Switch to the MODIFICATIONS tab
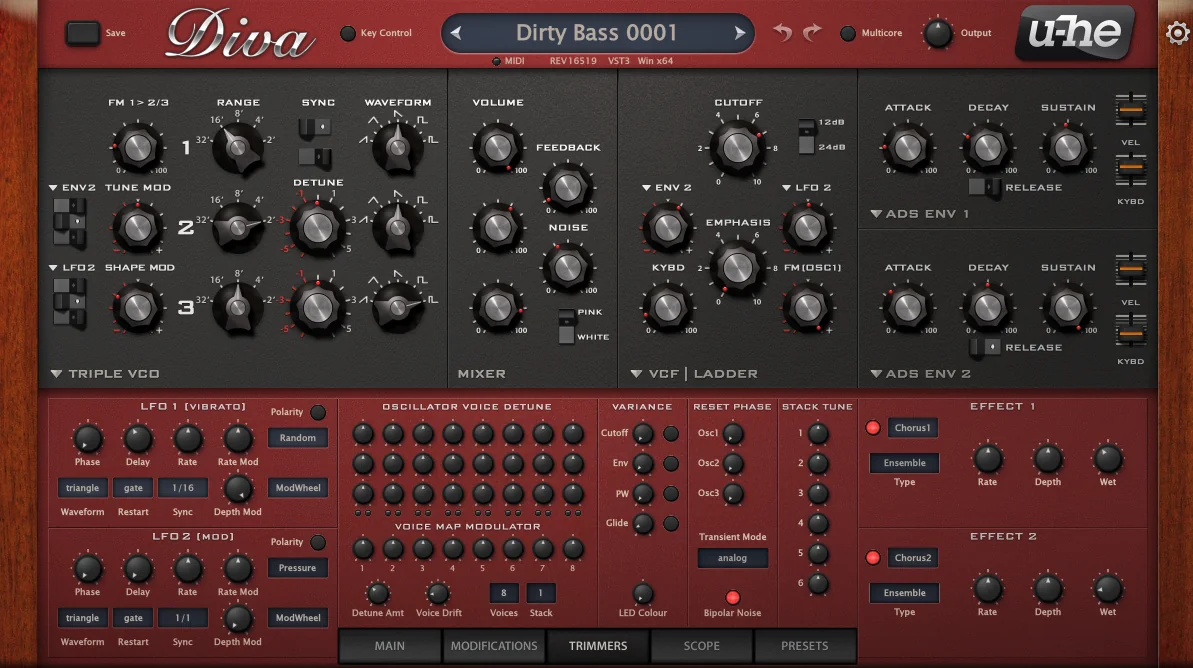The height and width of the screenshot is (668, 1193). click(x=493, y=646)
